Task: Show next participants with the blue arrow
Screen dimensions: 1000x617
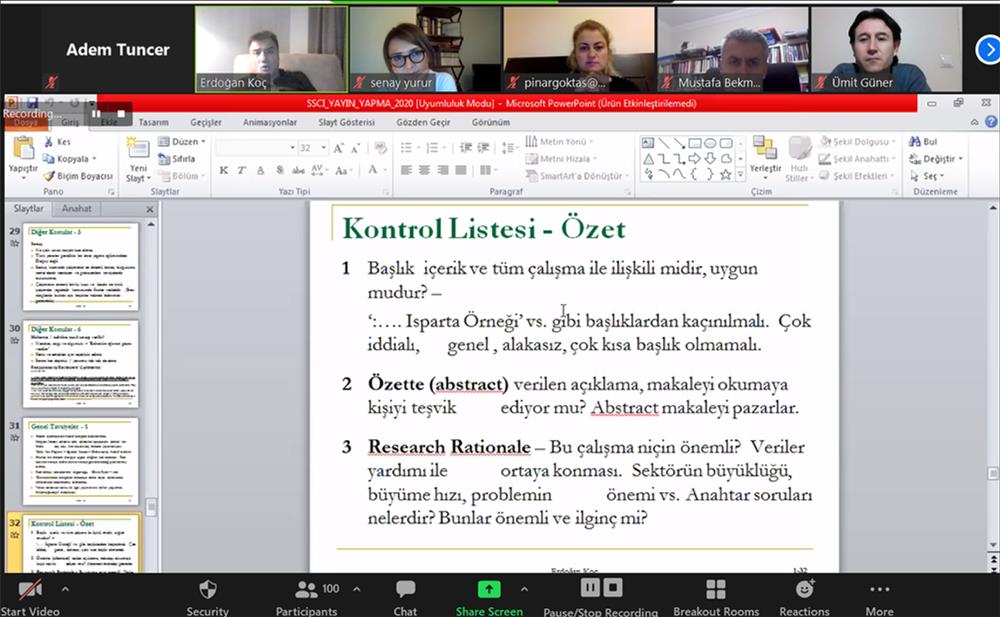Action: coord(988,50)
